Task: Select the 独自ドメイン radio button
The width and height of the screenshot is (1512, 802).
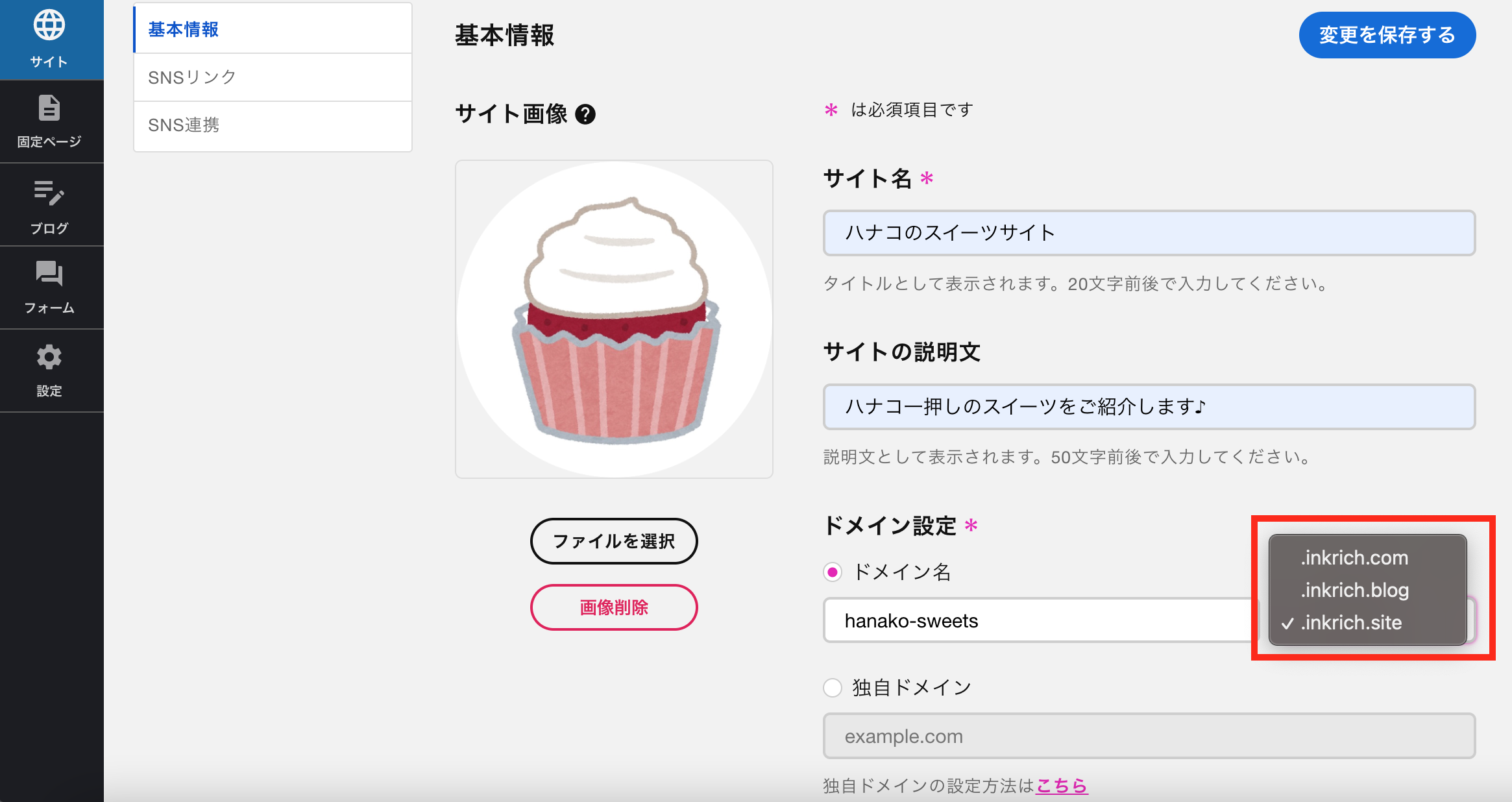Action: (833, 688)
